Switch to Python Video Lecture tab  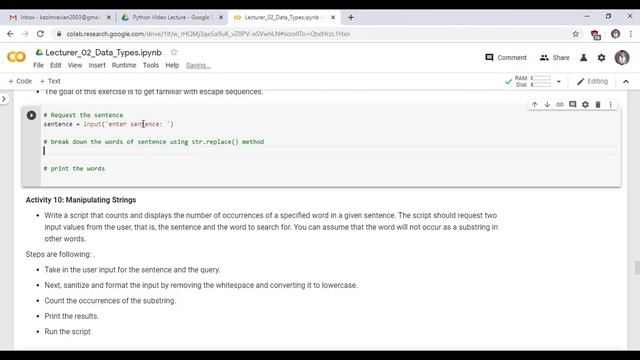click(x=171, y=18)
